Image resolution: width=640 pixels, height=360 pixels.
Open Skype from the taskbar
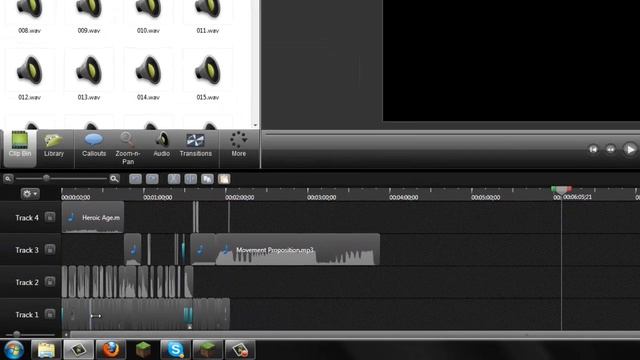175,350
